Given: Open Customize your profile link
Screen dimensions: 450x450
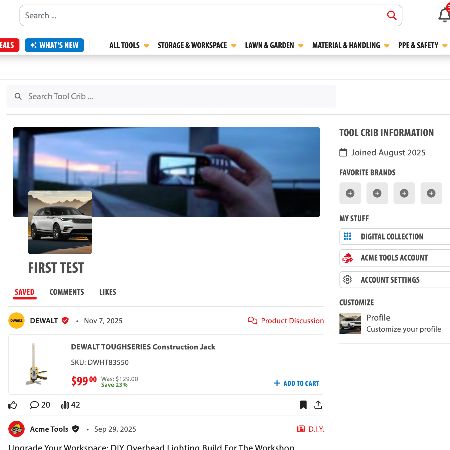Looking at the screenshot, I should (404, 329).
